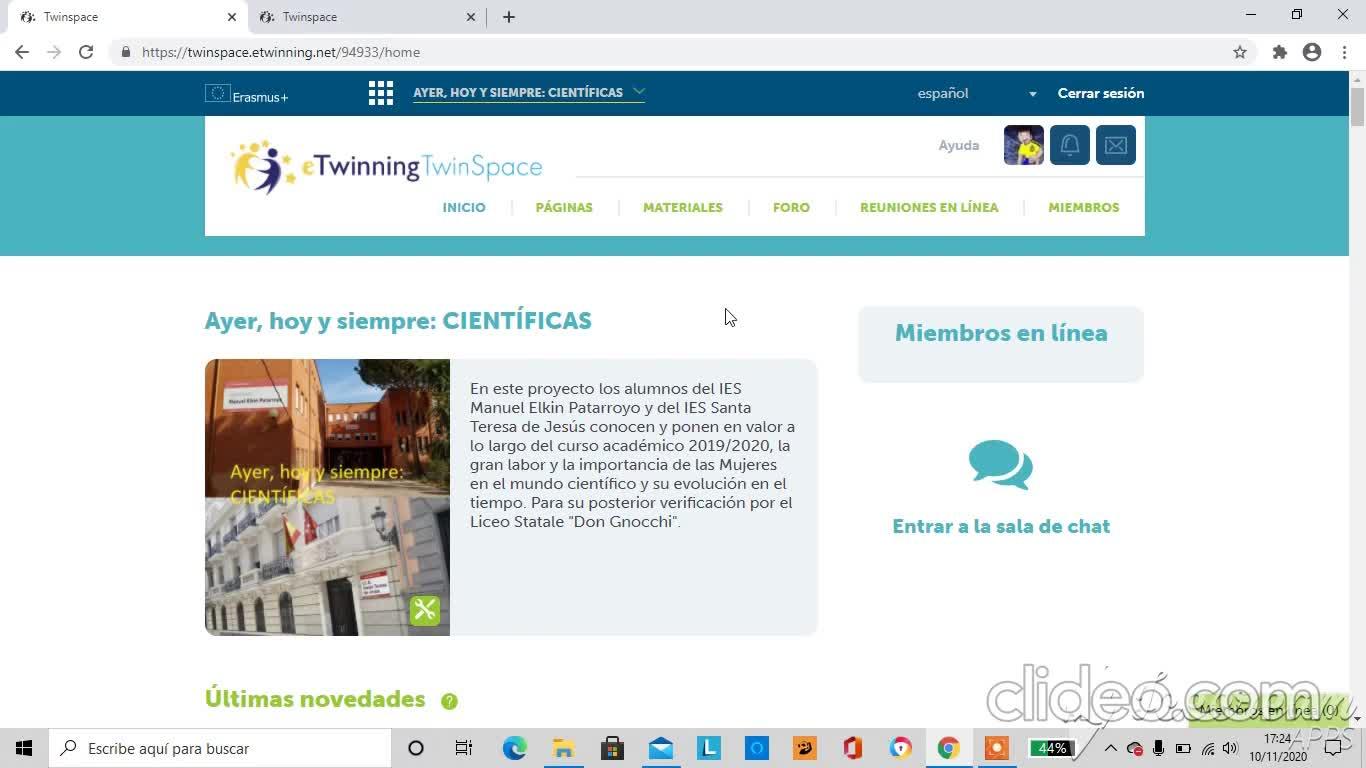1366x768 pixels.
Task: Switch to Google Chrome taskbar icon
Action: pos(948,748)
